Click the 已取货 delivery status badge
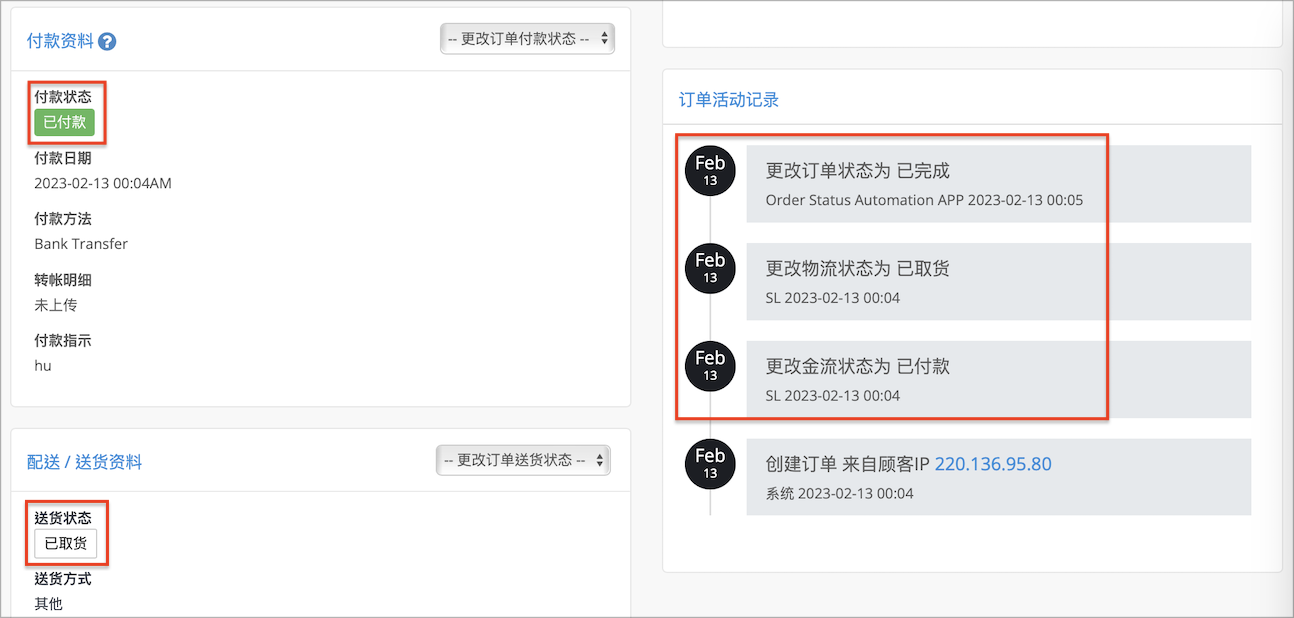This screenshot has height=618, width=1294. 65,544
